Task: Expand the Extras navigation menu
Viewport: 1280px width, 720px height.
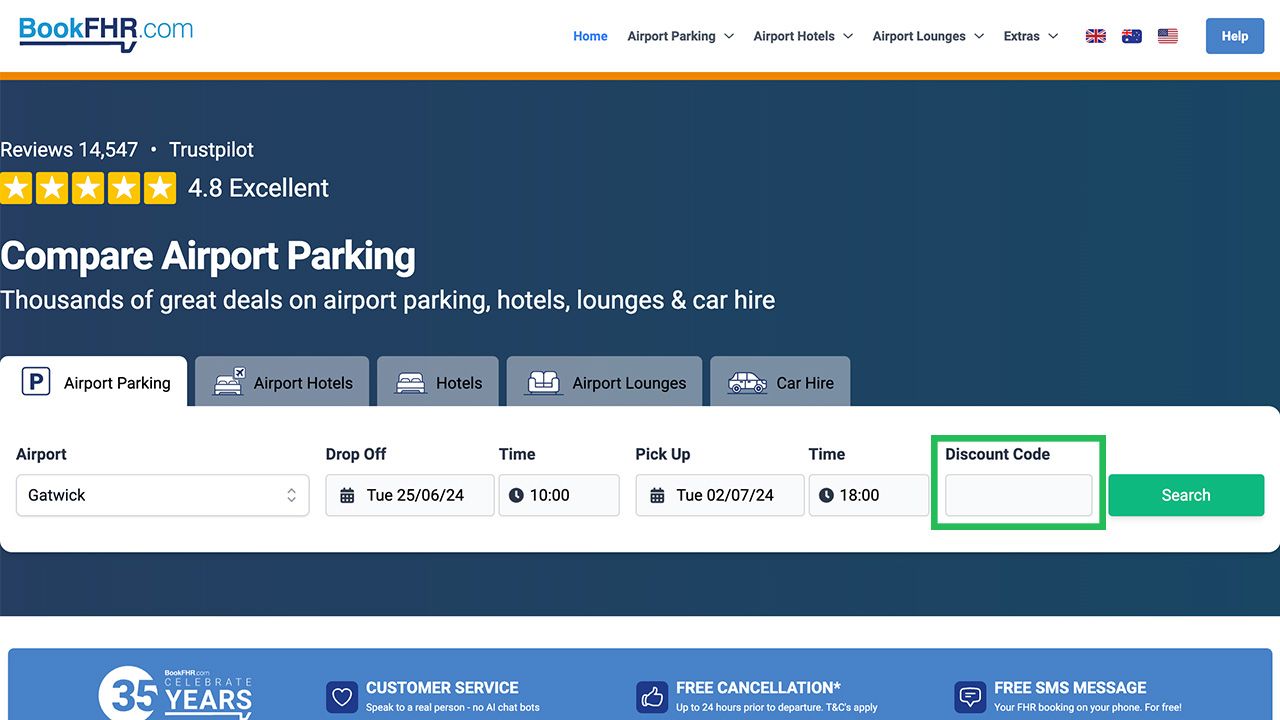Action: (1031, 36)
